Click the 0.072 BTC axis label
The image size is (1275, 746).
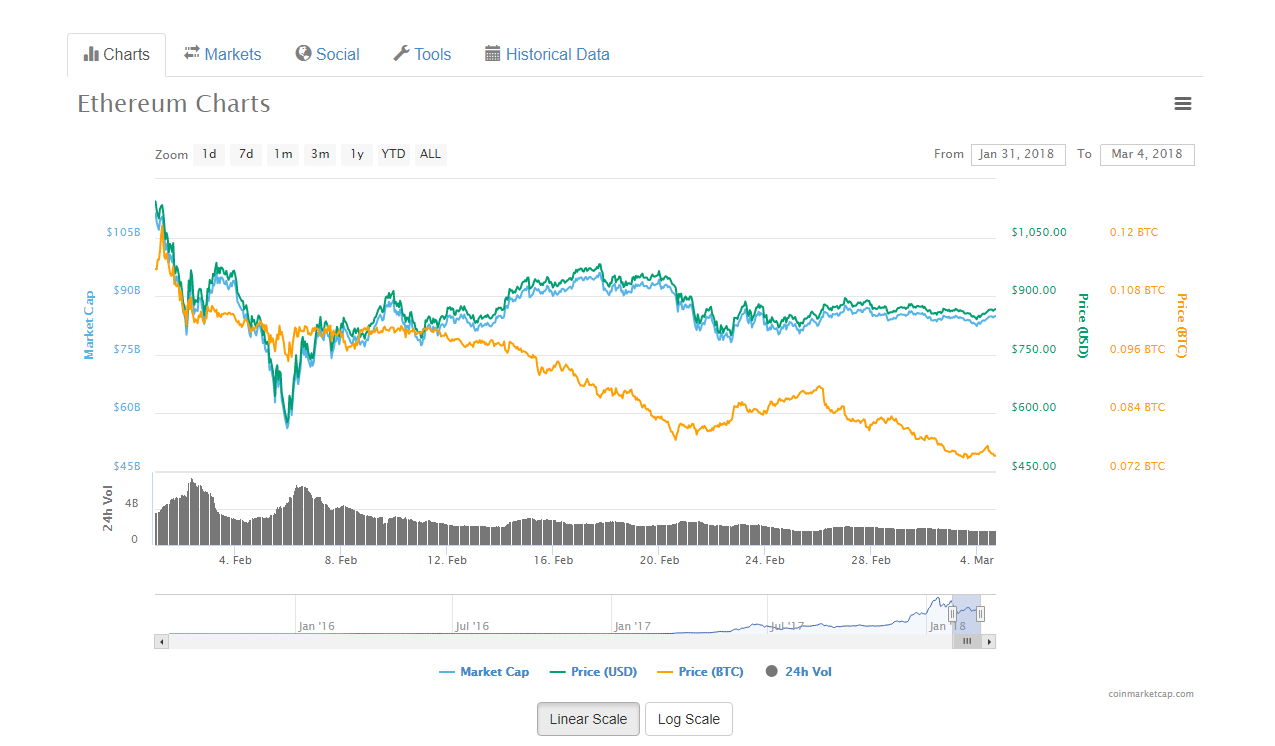click(x=1137, y=466)
